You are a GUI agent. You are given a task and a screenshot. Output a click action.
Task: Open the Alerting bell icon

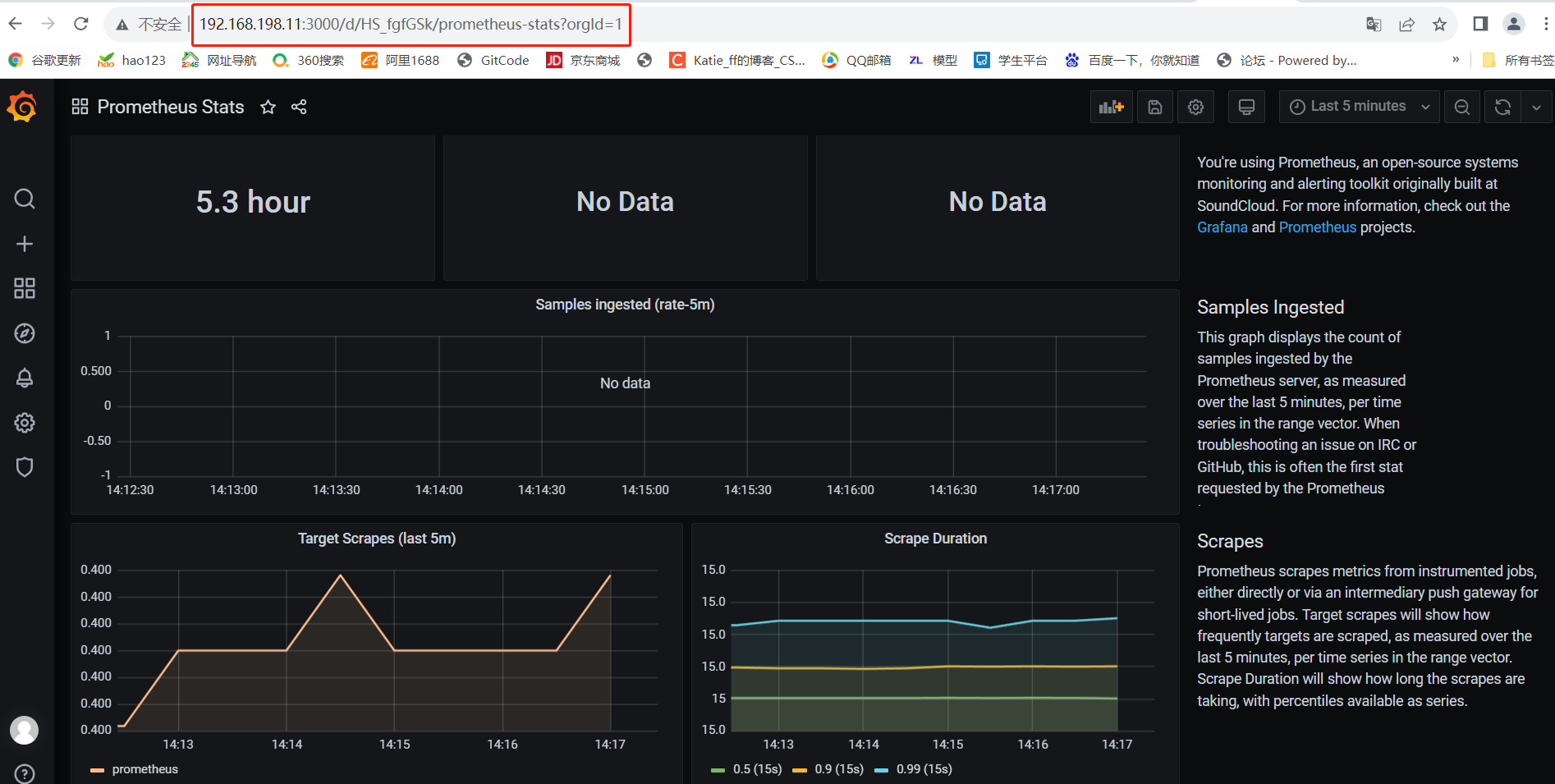coord(25,378)
